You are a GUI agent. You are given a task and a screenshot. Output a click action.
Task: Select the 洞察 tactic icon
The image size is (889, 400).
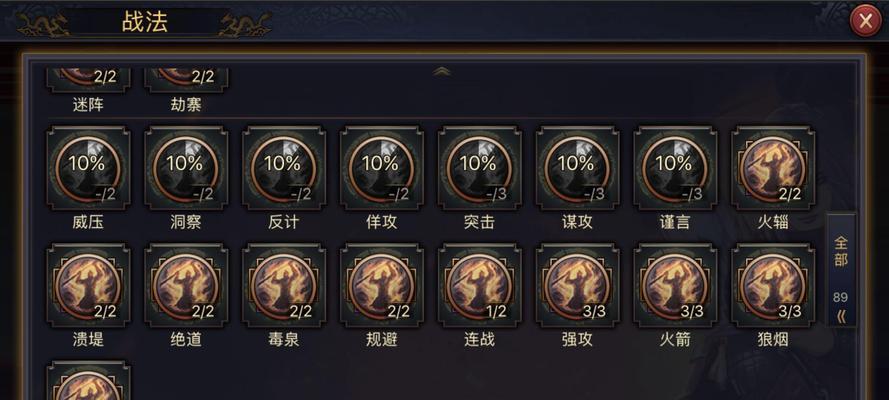pos(186,168)
